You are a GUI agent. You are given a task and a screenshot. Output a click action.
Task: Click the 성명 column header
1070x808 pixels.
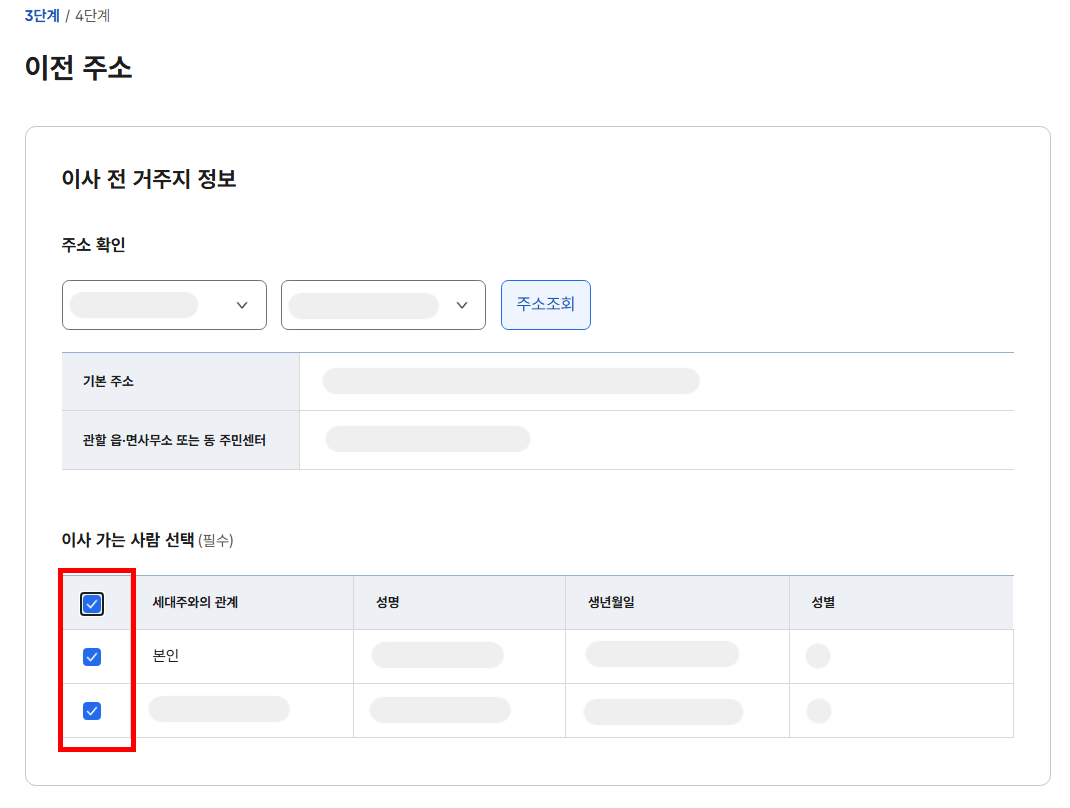tap(382, 603)
